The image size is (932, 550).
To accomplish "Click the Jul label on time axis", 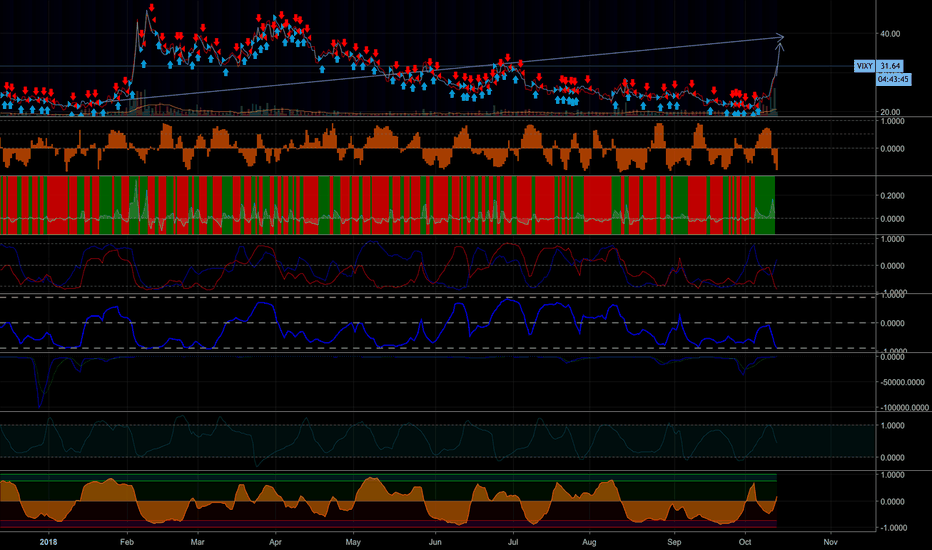I will (513, 542).
